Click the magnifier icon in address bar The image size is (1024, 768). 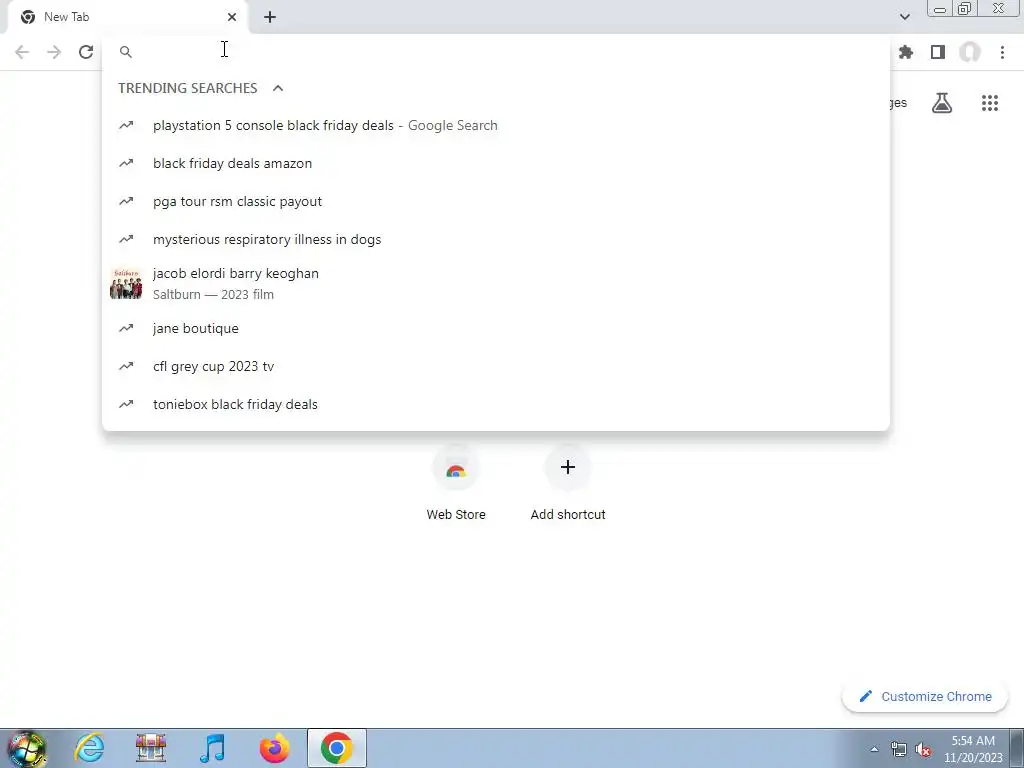[126, 52]
